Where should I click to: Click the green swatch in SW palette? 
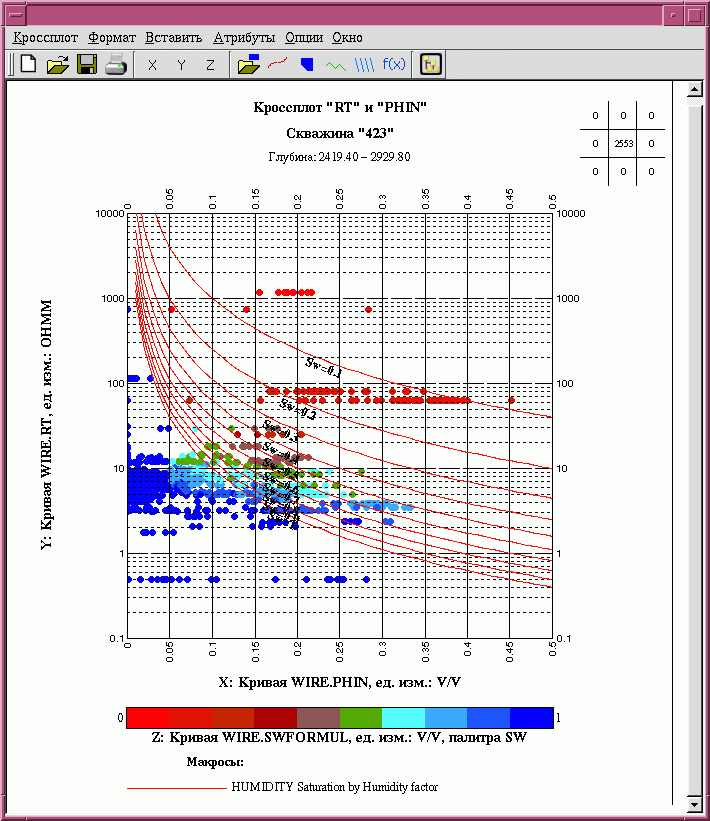pos(361,718)
